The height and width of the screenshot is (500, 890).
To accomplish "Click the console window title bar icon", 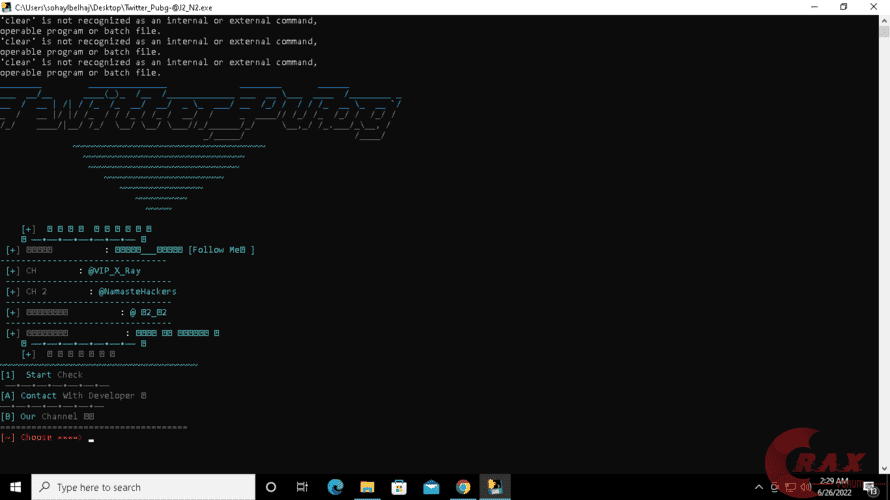I will pos(7,7).
